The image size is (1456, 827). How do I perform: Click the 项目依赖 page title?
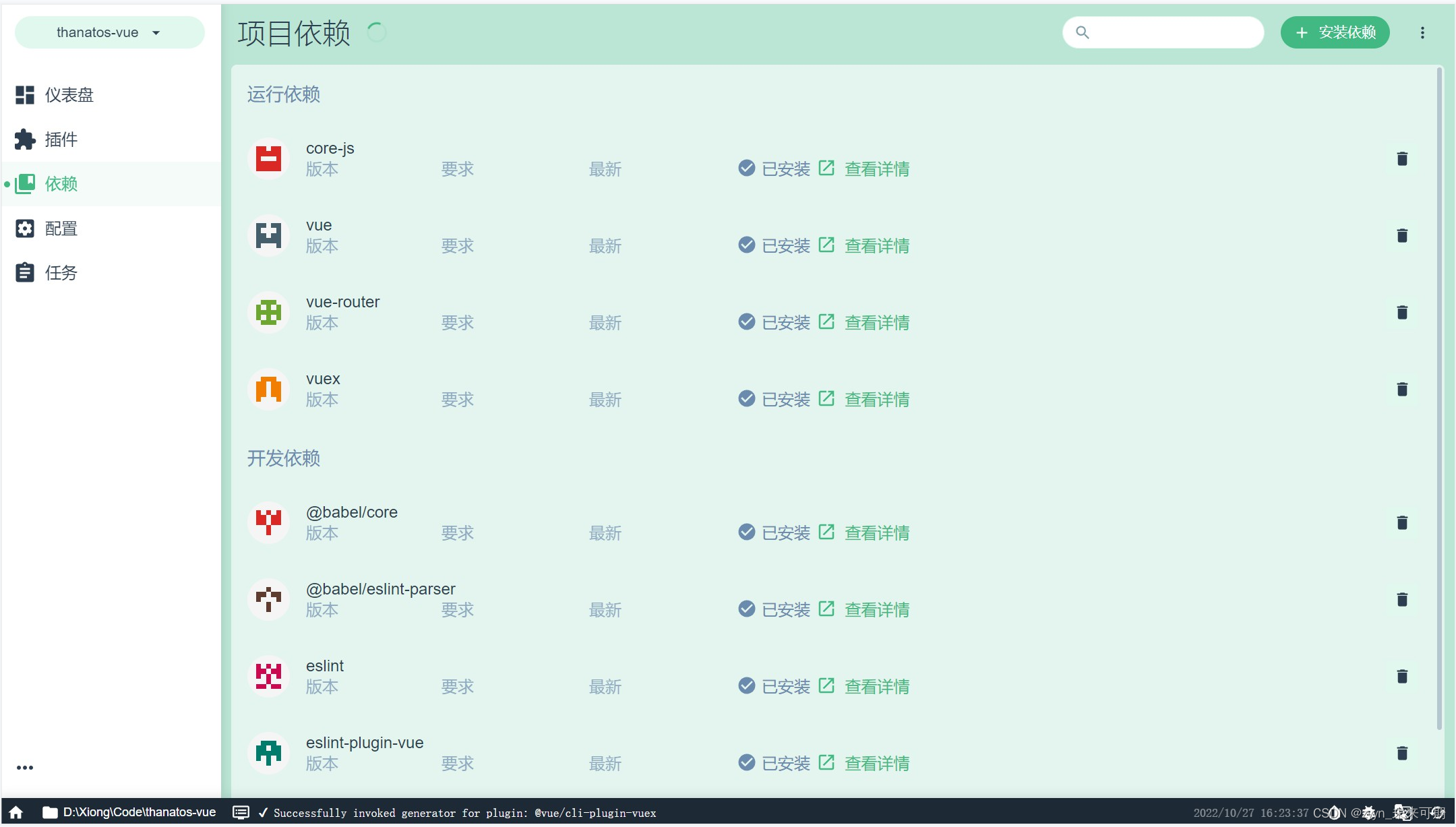294,33
